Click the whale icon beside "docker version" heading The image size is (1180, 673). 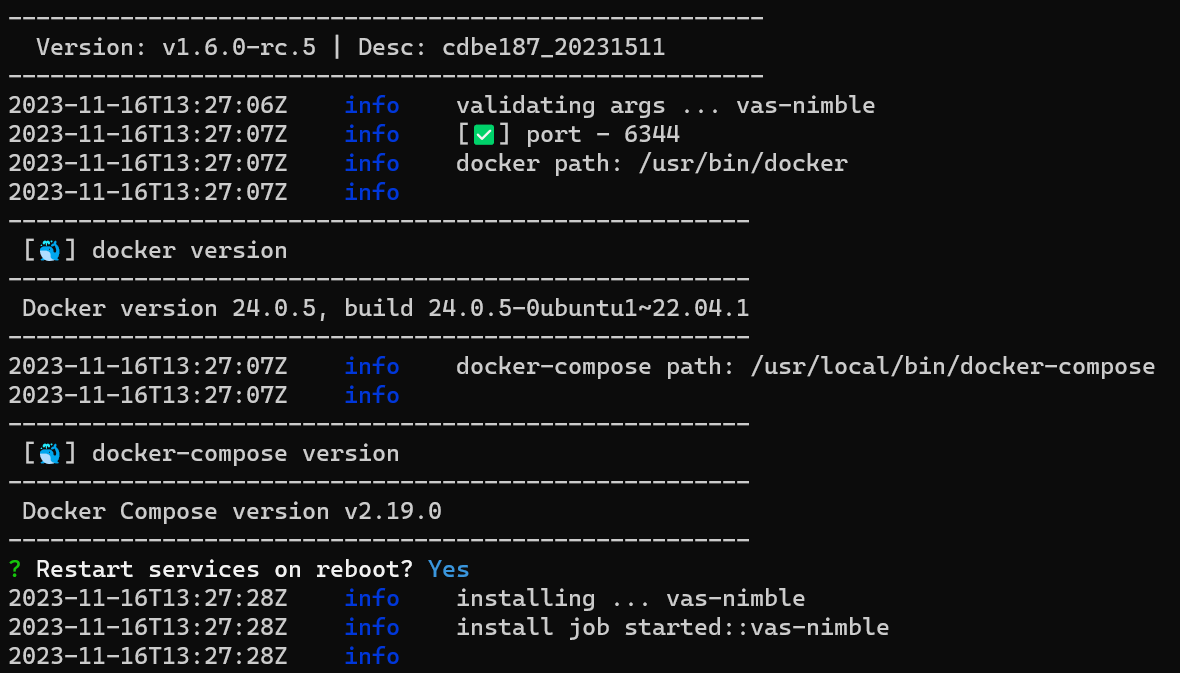(50, 251)
